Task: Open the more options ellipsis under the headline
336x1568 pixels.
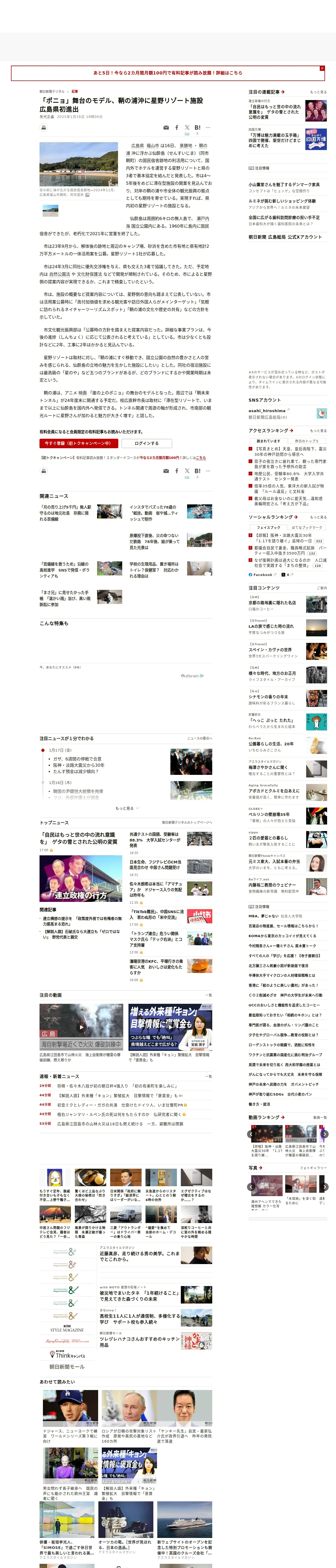Action: [208, 128]
